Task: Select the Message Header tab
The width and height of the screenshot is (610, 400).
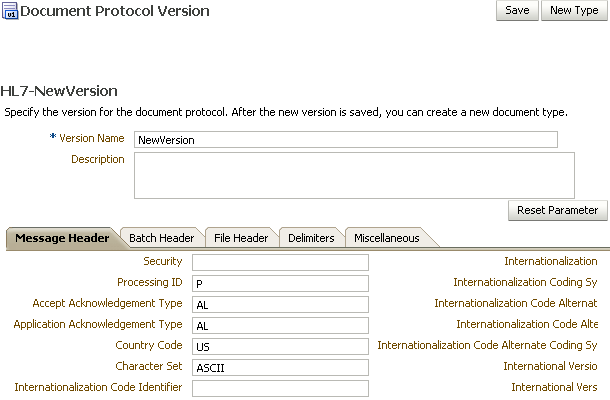Action: coord(62,238)
